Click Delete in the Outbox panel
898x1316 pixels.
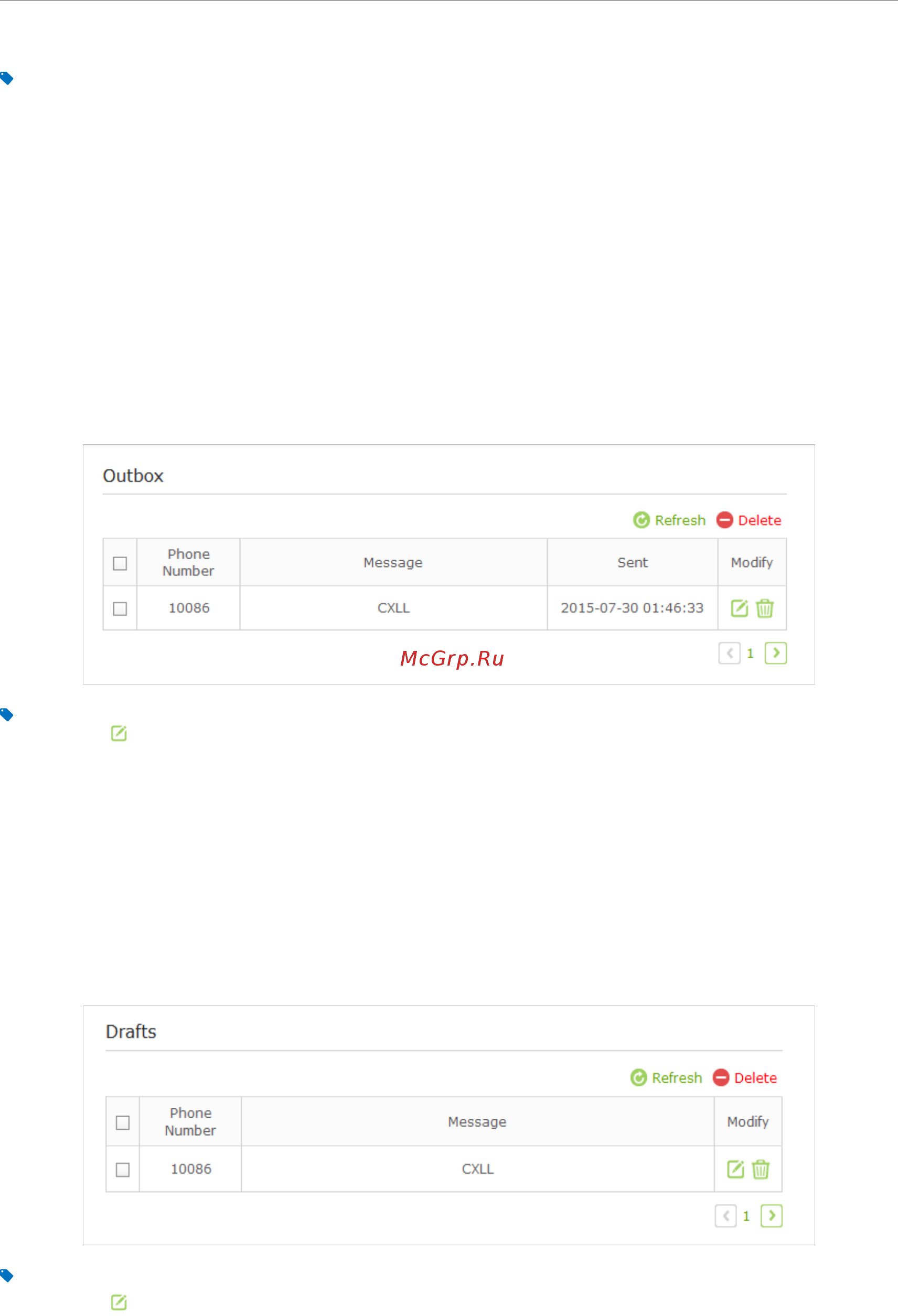749,520
